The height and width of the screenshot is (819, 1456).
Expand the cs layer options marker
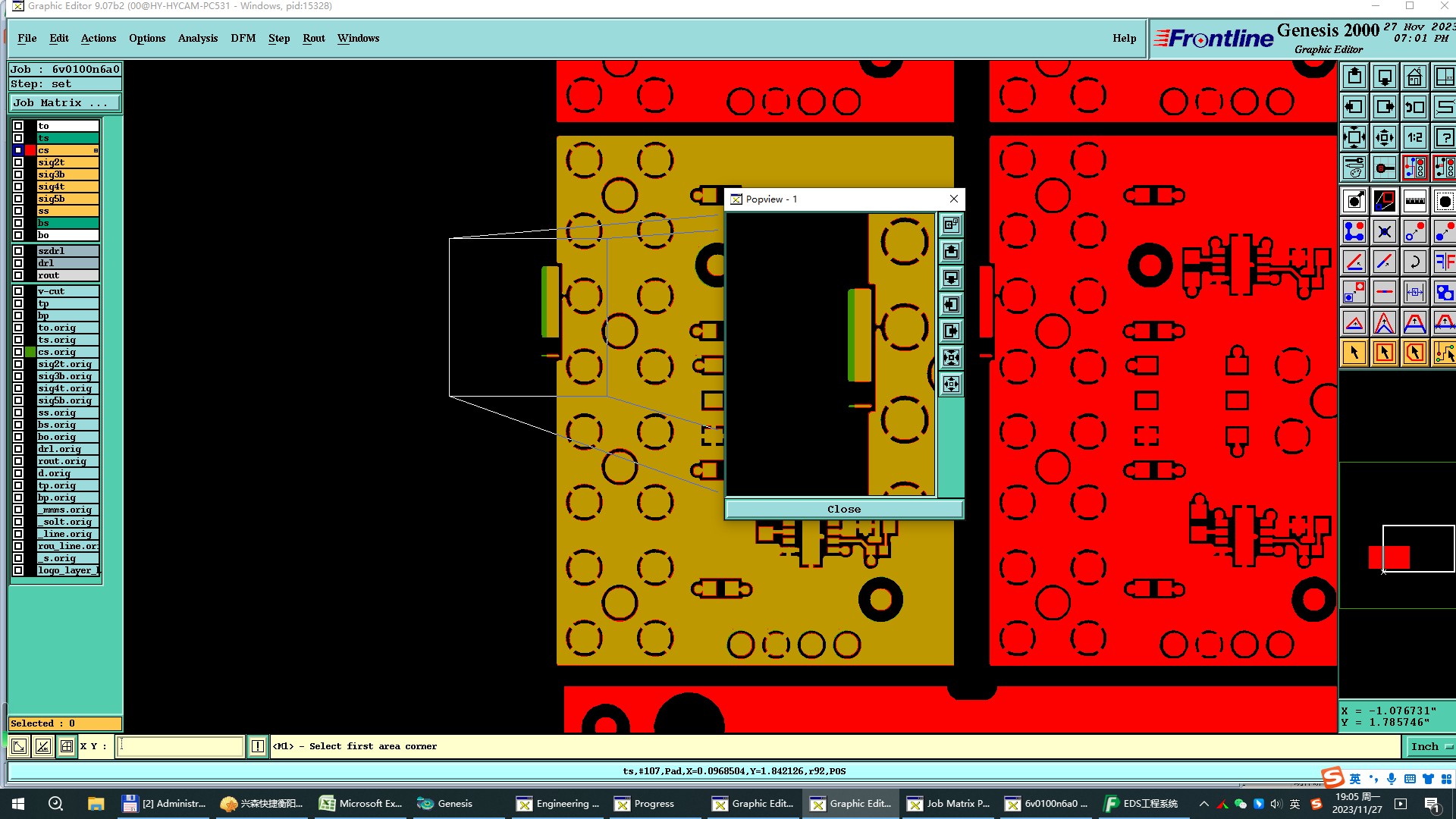[96, 150]
